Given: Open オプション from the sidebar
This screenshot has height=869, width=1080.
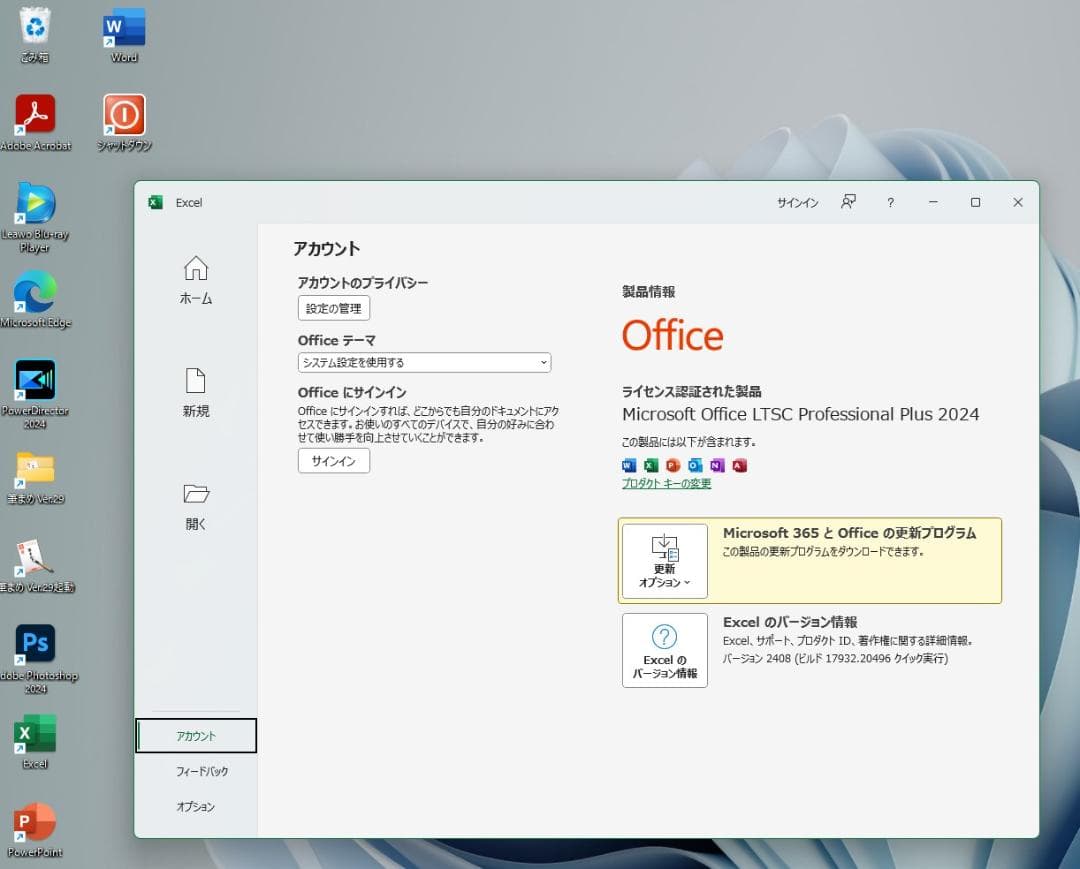Looking at the screenshot, I should [195, 806].
